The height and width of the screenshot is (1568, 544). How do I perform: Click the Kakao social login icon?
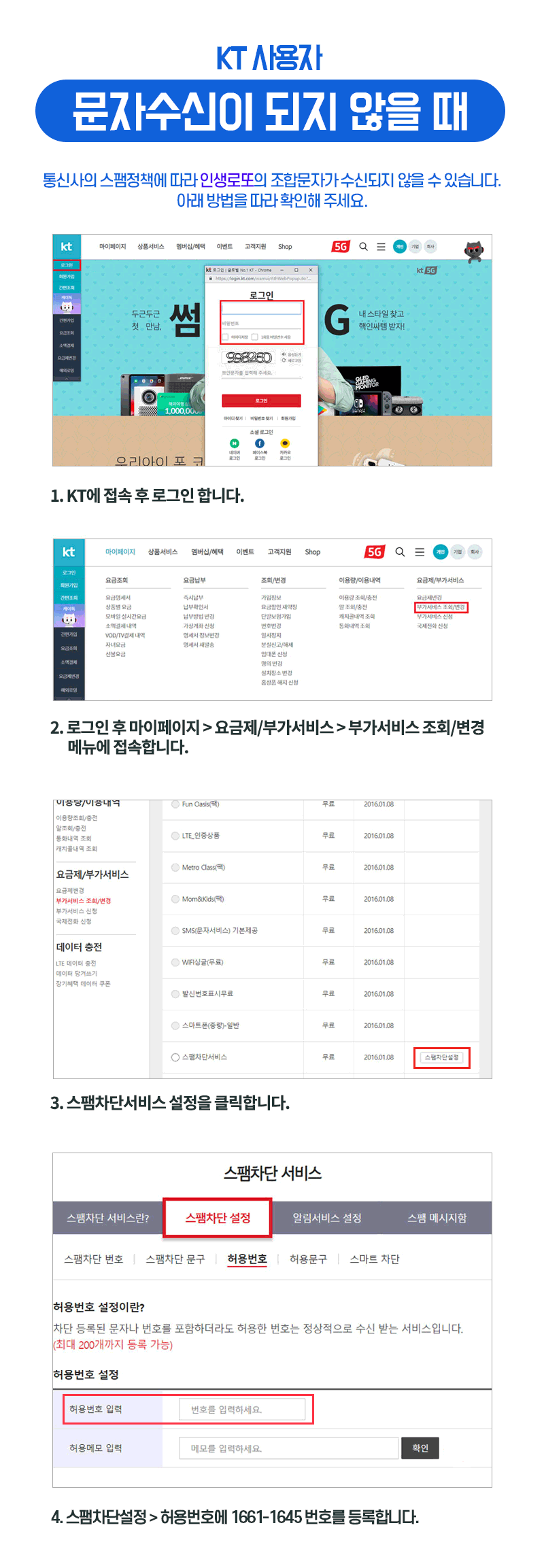click(x=285, y=443)
